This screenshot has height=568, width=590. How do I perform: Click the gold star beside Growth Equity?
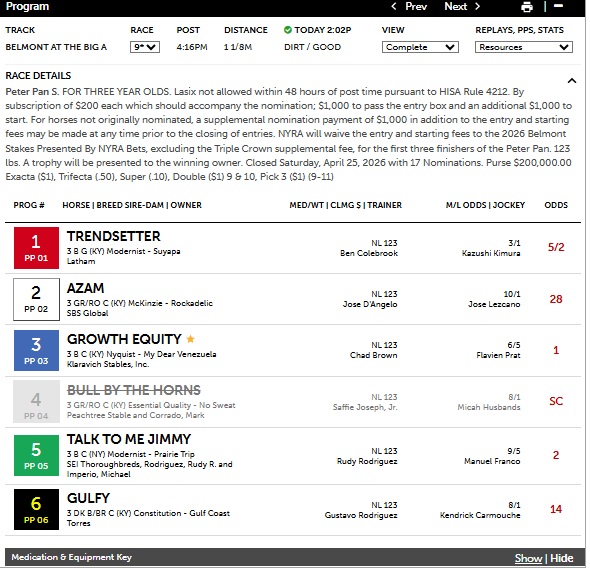190,339
